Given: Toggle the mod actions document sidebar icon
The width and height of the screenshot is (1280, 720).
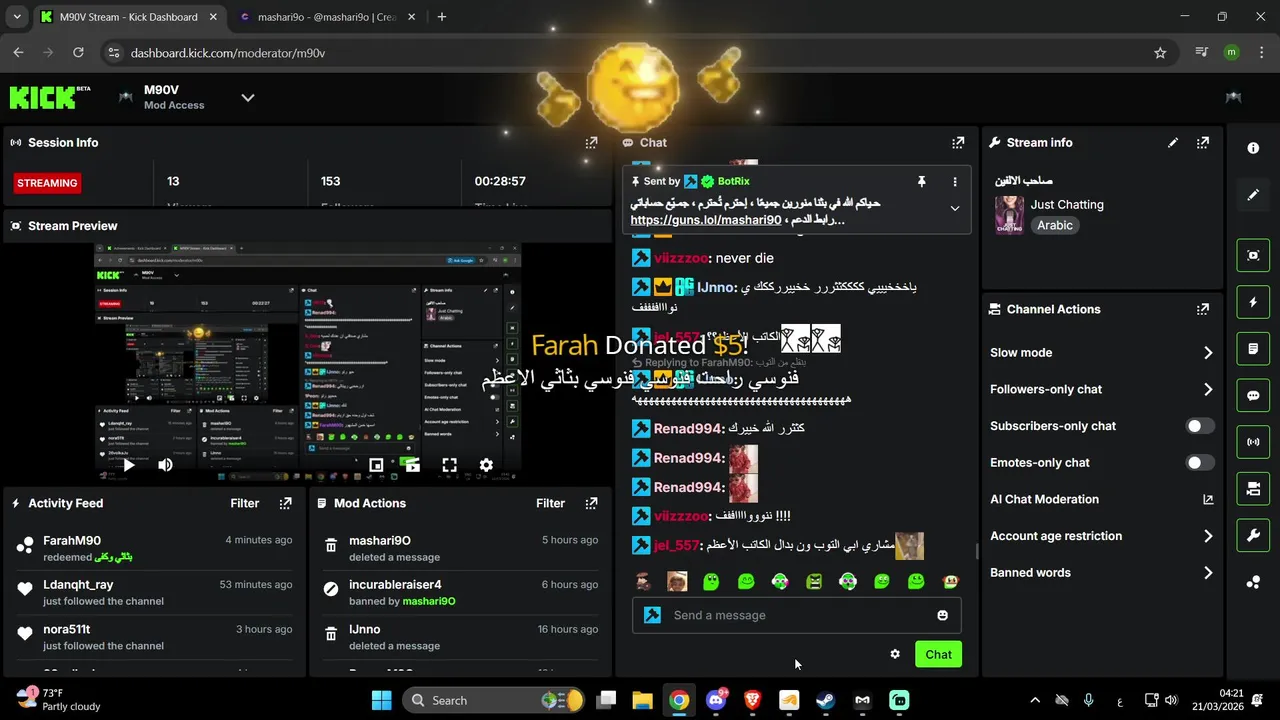Looking at the screenshot, I should pyautogui.click(x=1253, y=349).
